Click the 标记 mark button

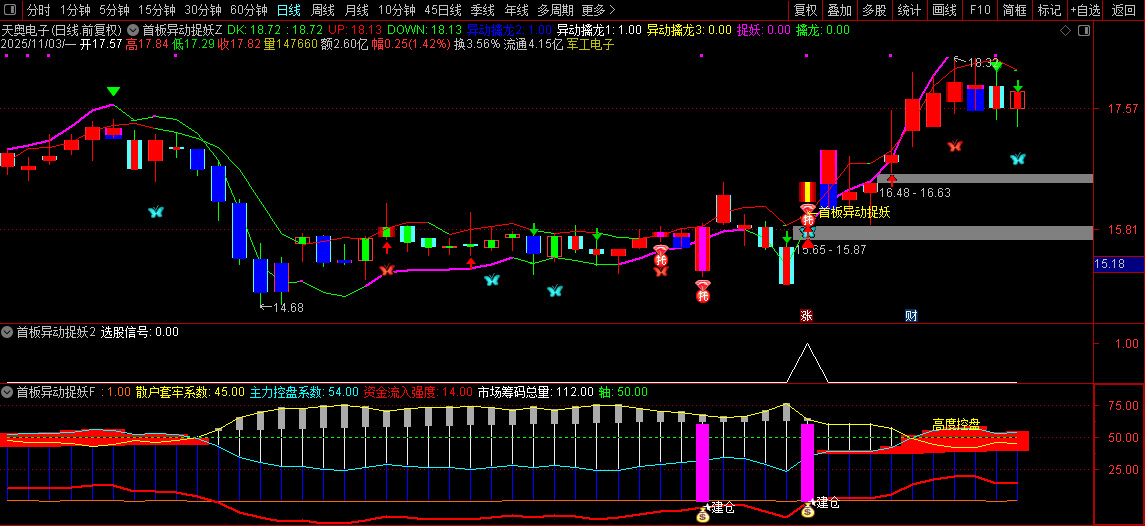pyautogui.click(x=1049, y=10)
